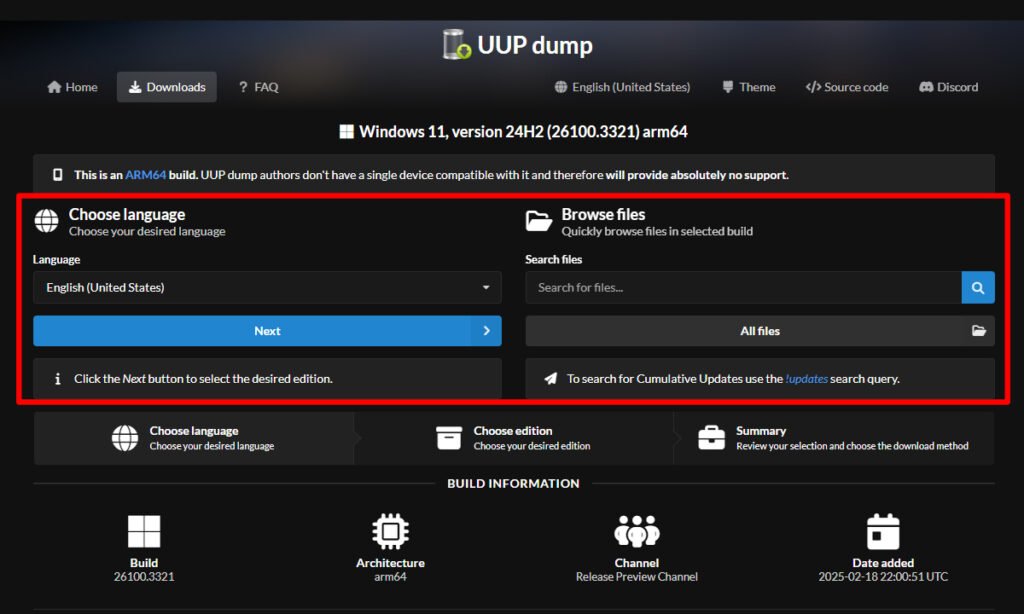Open the FAQ page

click(x=258, y=87)
